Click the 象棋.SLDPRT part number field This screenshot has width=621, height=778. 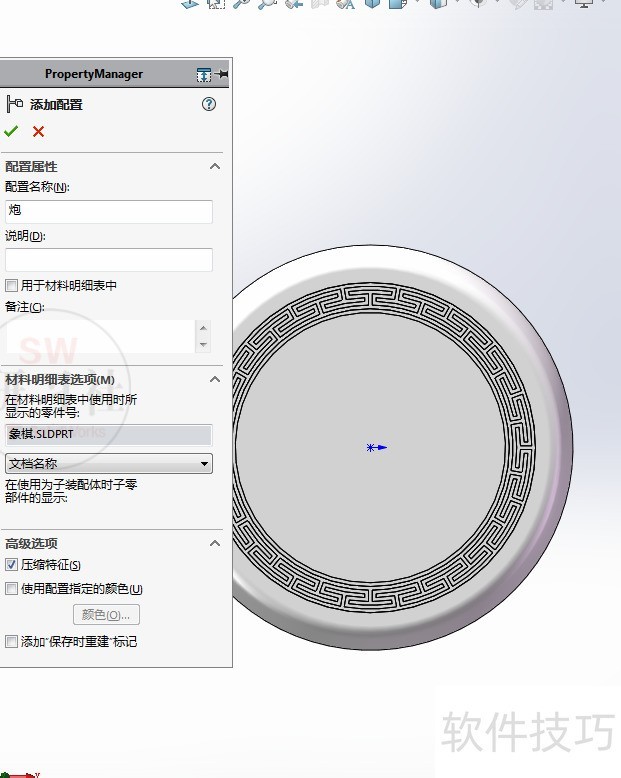[109, 434]
